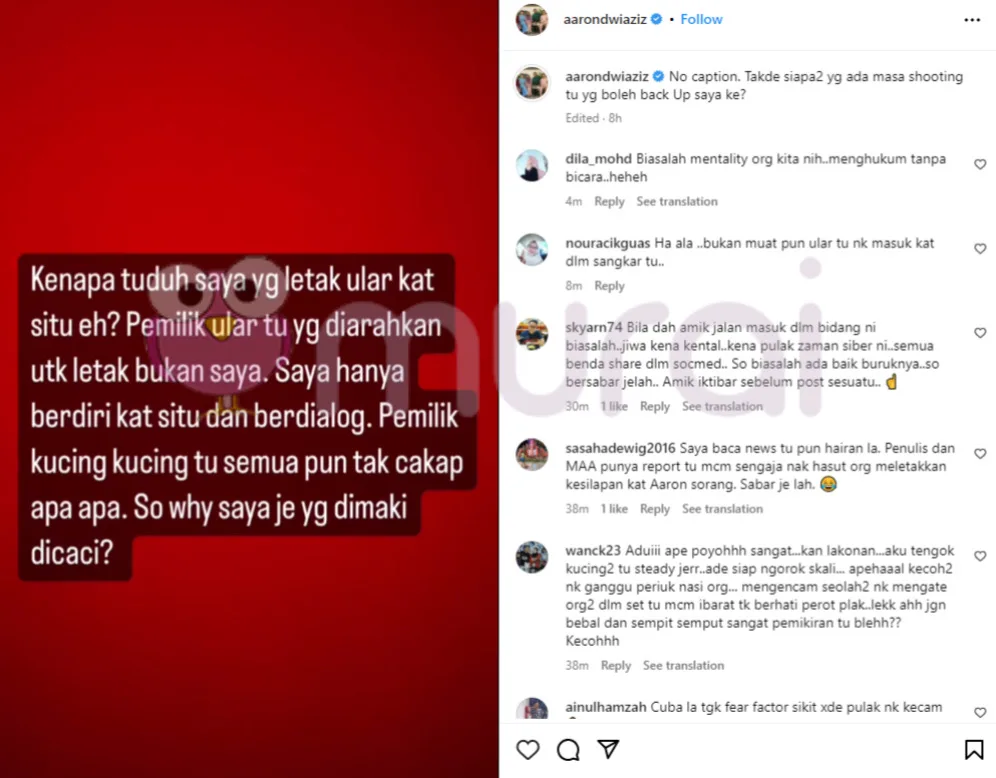Open the comment bubble icon
The height and width of the screenshot is (778, 996).
point(568,749)
